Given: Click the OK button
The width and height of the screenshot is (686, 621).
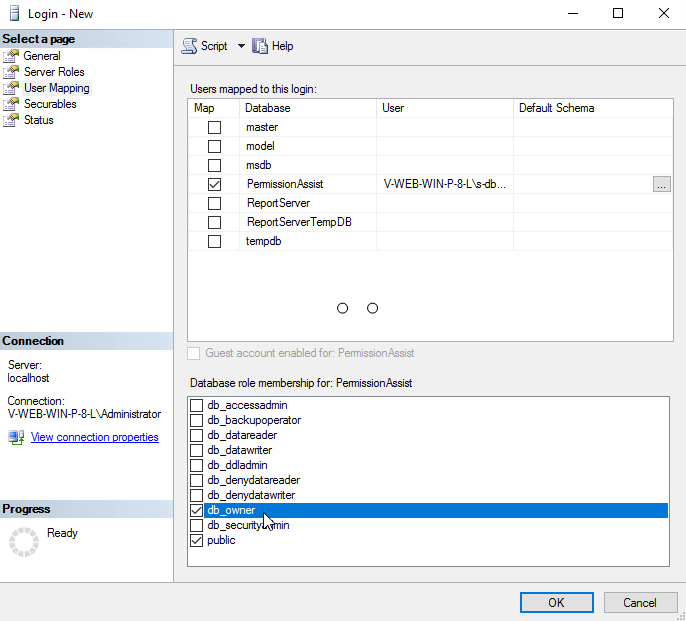Looking at the screenshot, I should pyautogui.click(x=556, y=603).
